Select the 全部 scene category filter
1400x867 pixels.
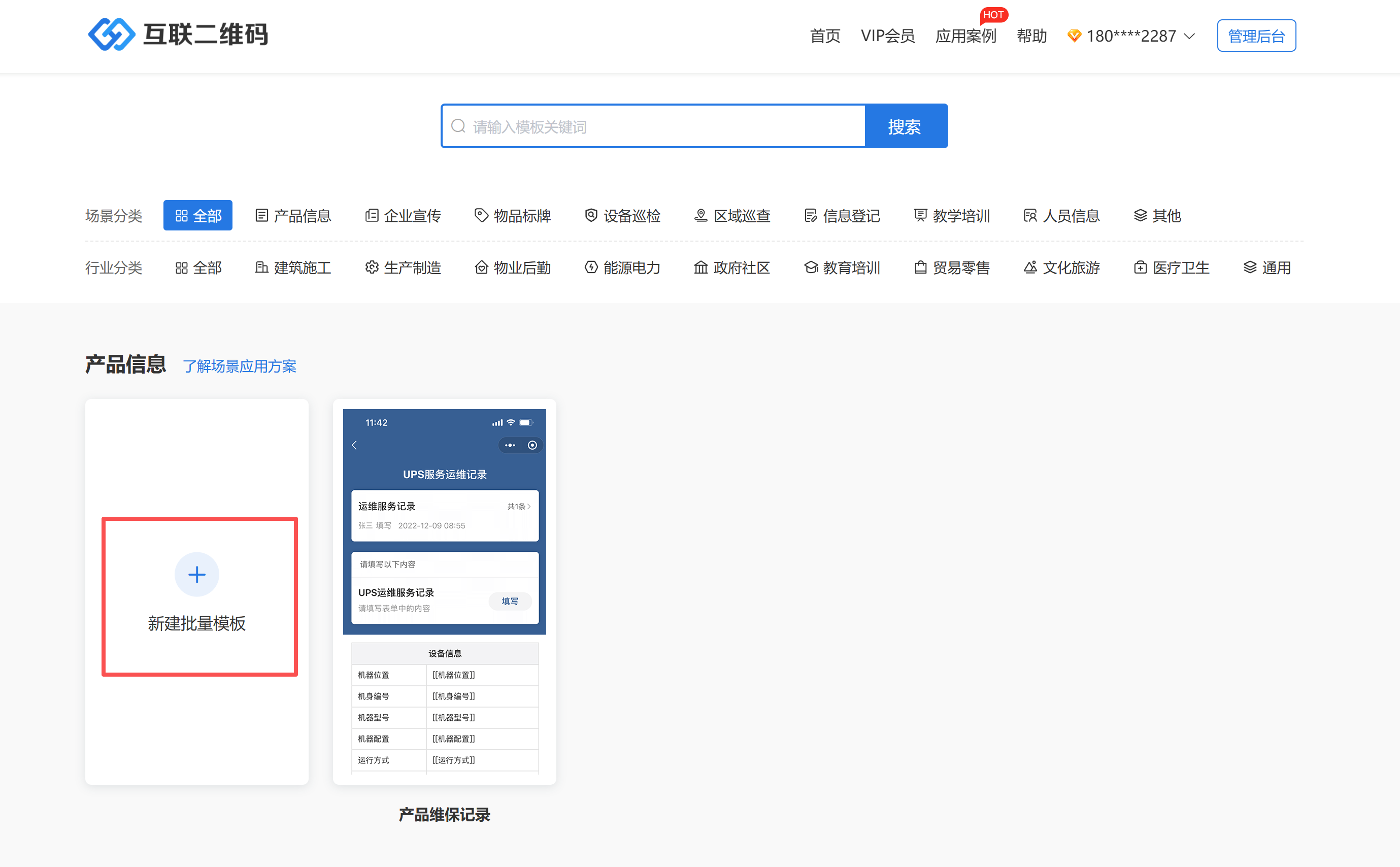(198, 216)
